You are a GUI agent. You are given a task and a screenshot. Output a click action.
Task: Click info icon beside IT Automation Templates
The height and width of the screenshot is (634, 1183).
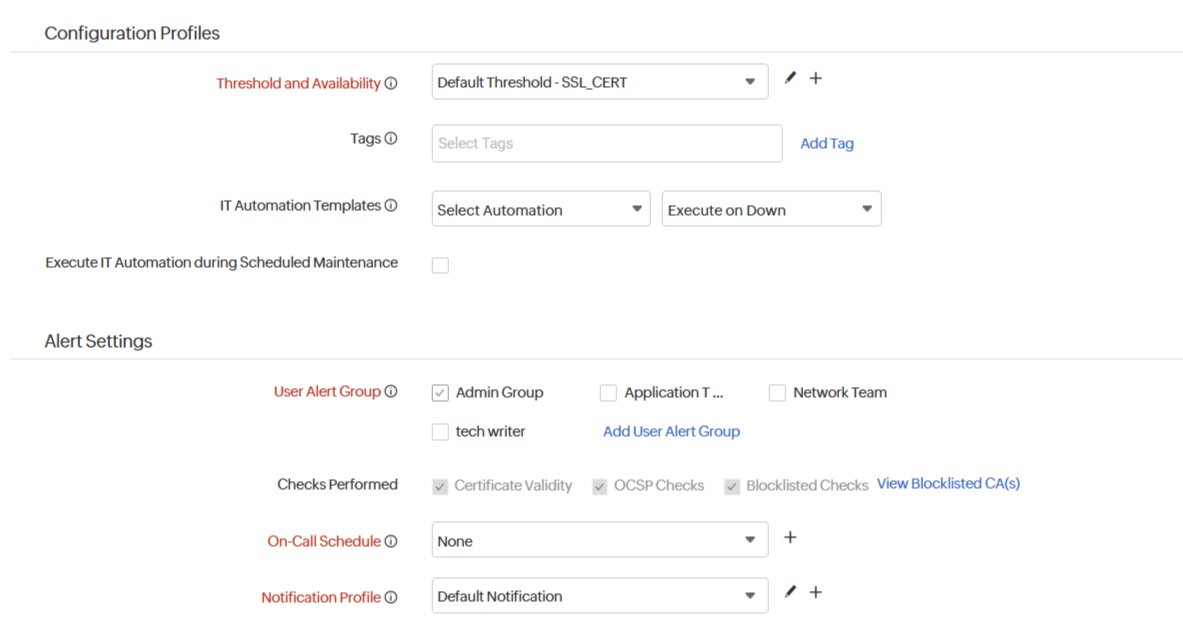(391, 206)
